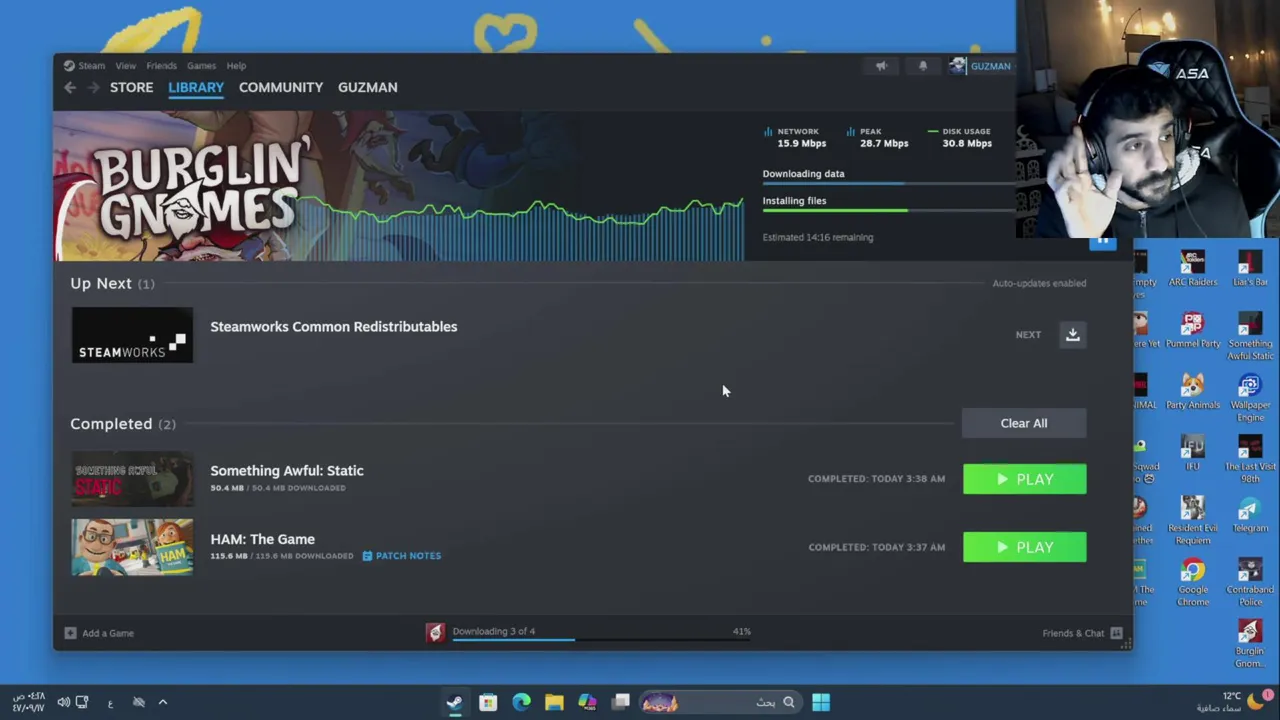Open the Task View taskbar icon
Screen dimensions: 1280x720
[x=621, y=702]
